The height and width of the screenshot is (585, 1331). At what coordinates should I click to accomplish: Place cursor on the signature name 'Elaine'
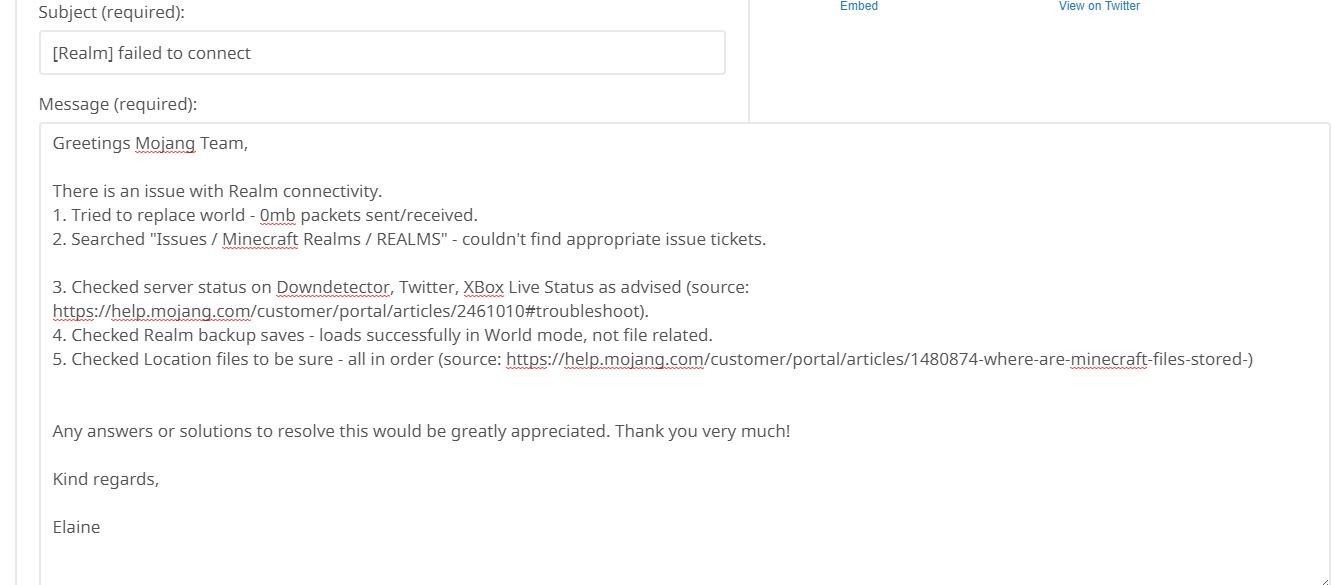(x=76, y=527)
